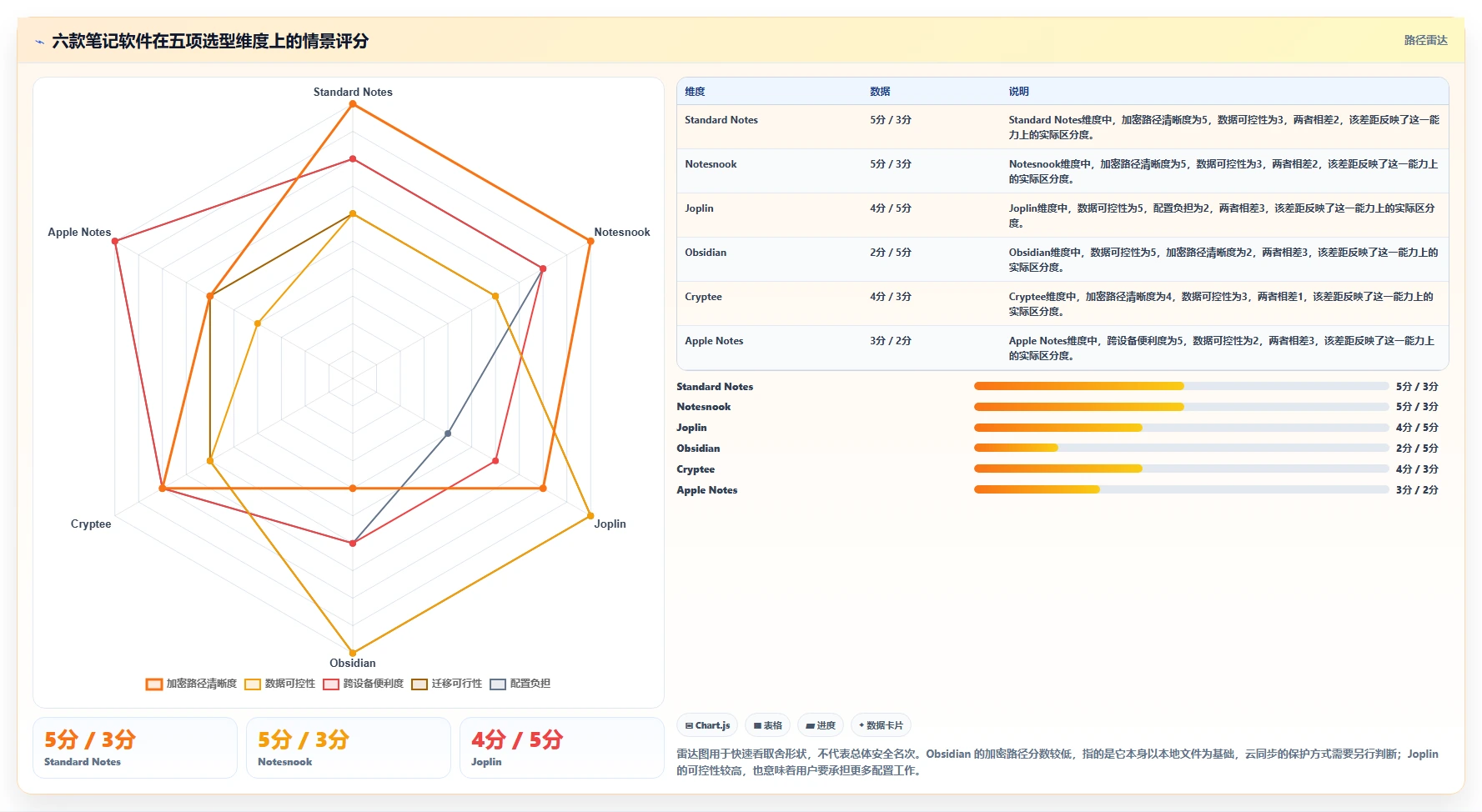Click the 4分 / 3分 value beside Cryptee progress bar
This screenshot has height=812, width=1482.
pos(1417,469)
